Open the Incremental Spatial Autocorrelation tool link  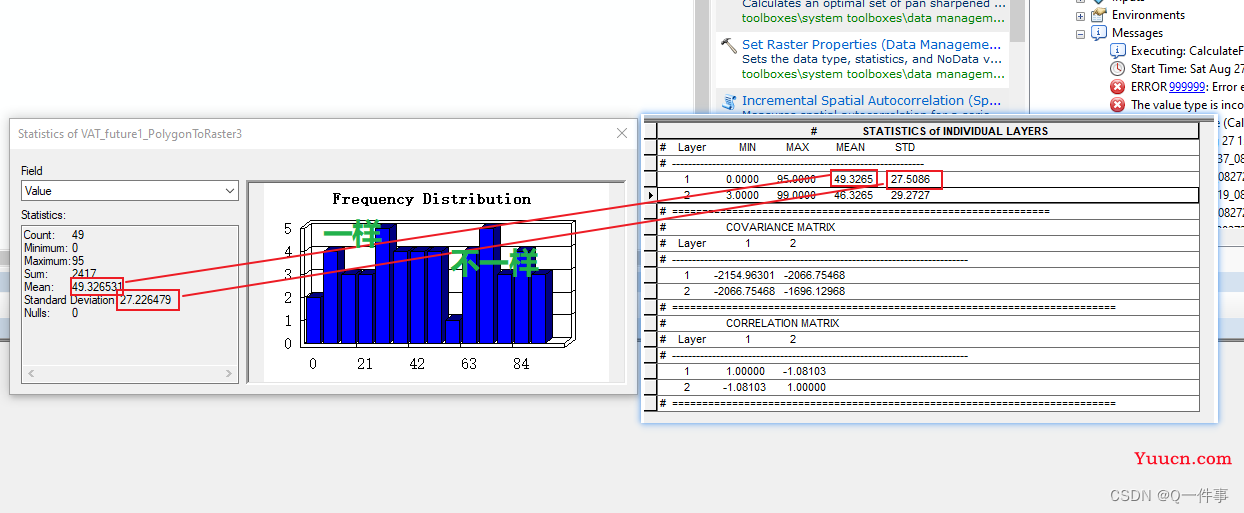point(871,100)
